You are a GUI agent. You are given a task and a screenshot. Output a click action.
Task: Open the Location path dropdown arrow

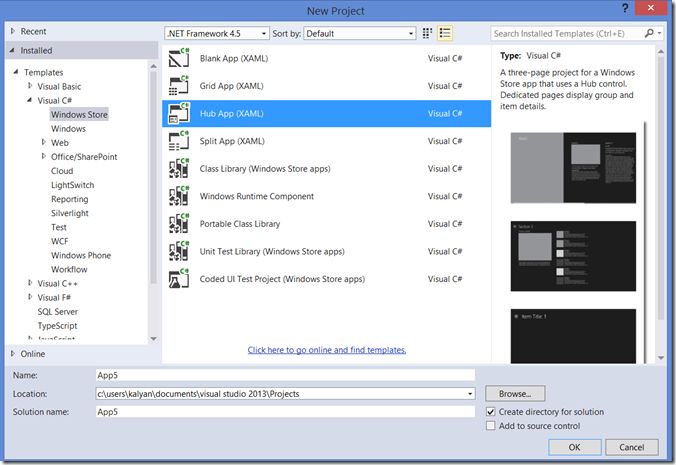[x=470, y=394]
